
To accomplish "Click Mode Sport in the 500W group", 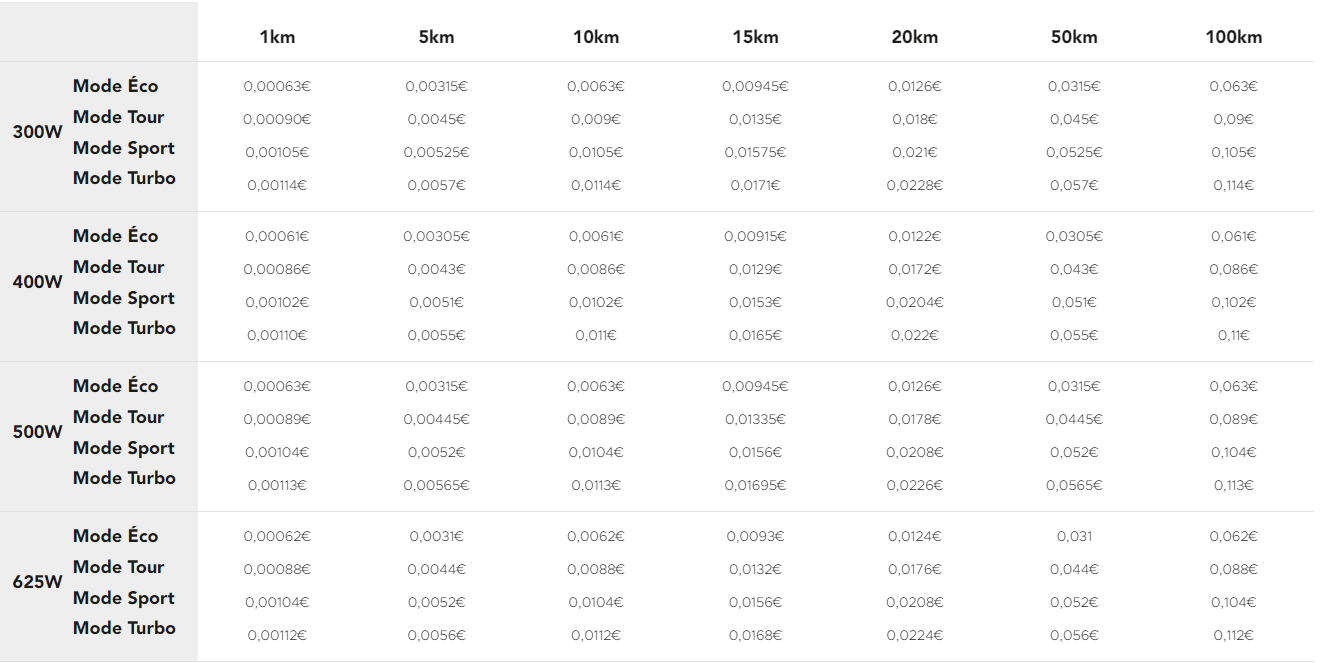I will click(x=124, y=448).
